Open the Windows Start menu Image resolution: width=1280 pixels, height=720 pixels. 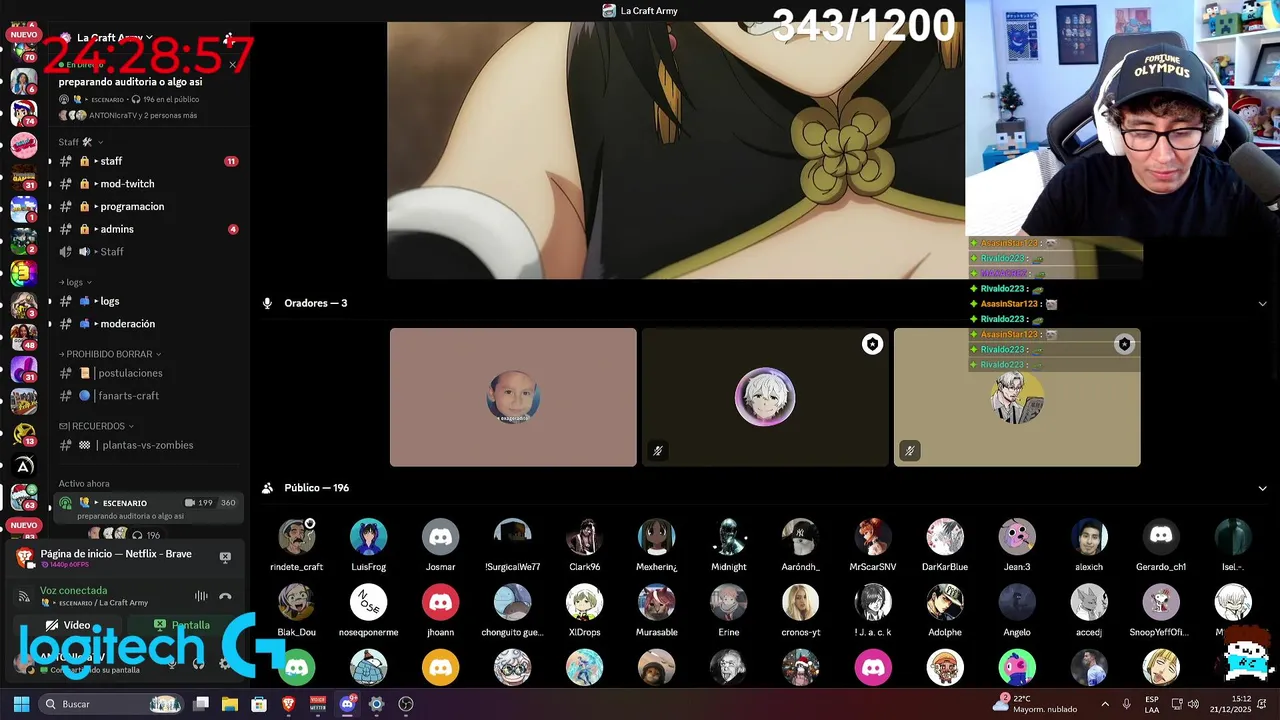[x=21, y=704]
